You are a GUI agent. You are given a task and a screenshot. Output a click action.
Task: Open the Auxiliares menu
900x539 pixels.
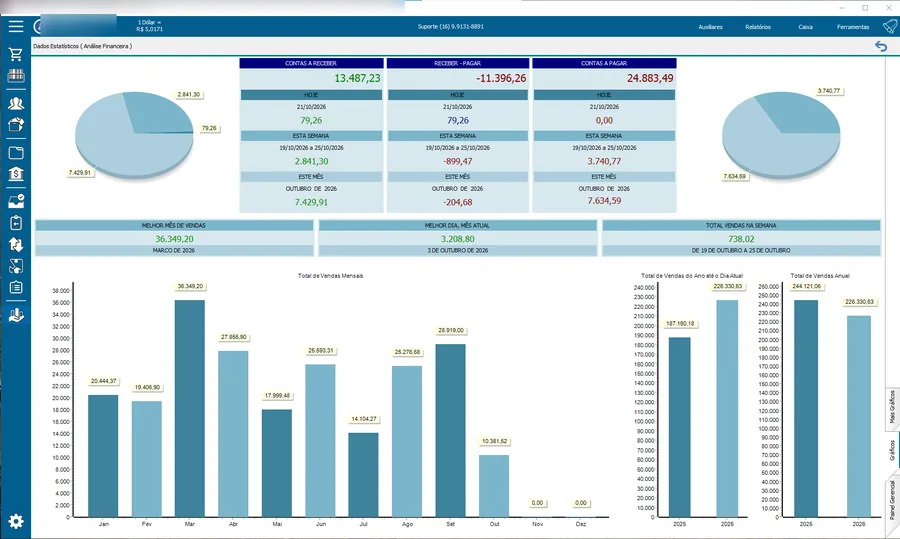tap(710, 27)
